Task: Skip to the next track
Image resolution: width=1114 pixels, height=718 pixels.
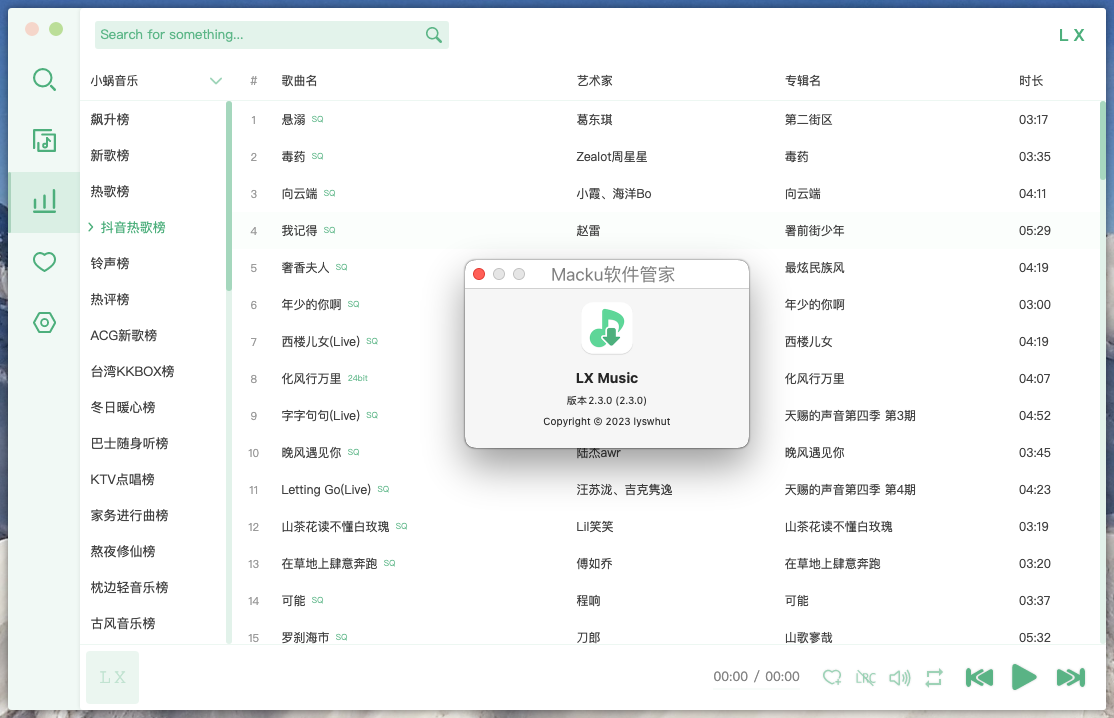Action: coord(1071,678)
